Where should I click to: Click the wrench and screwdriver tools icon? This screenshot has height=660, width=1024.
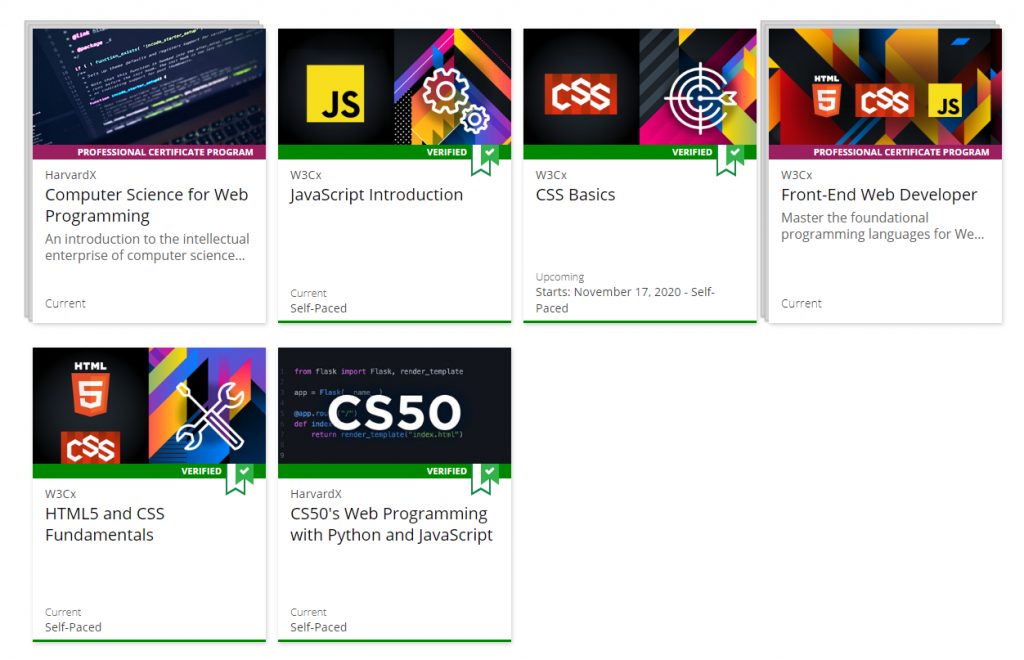[210, 416]
